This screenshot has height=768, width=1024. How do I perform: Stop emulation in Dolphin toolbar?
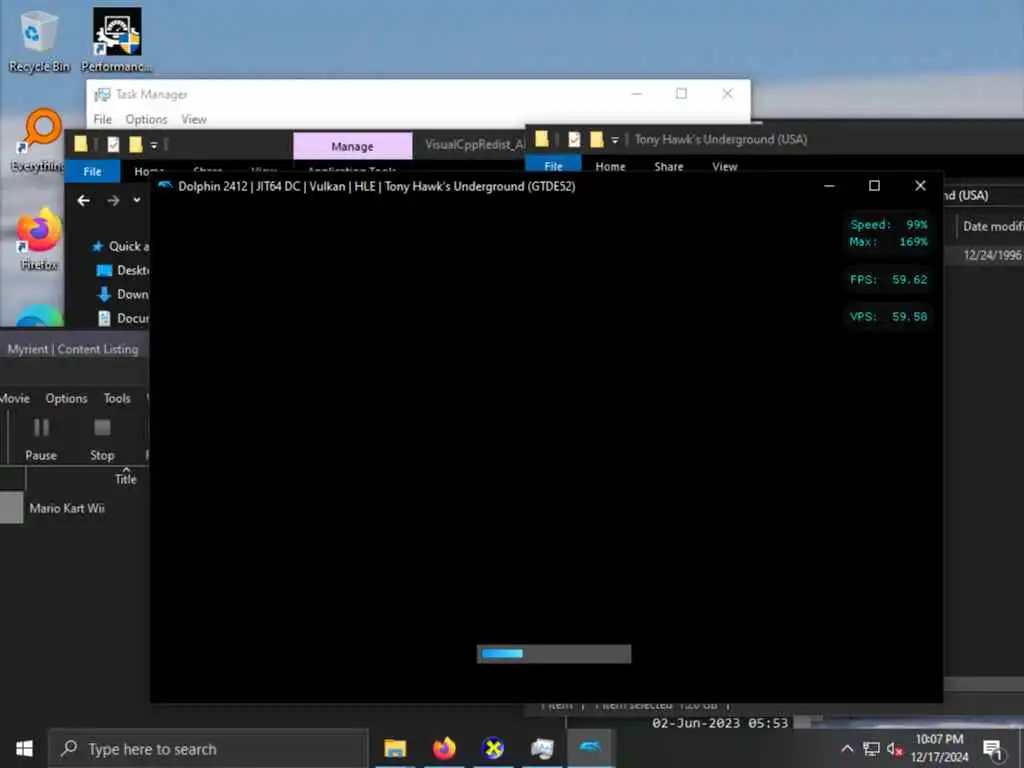click(102, 439)
